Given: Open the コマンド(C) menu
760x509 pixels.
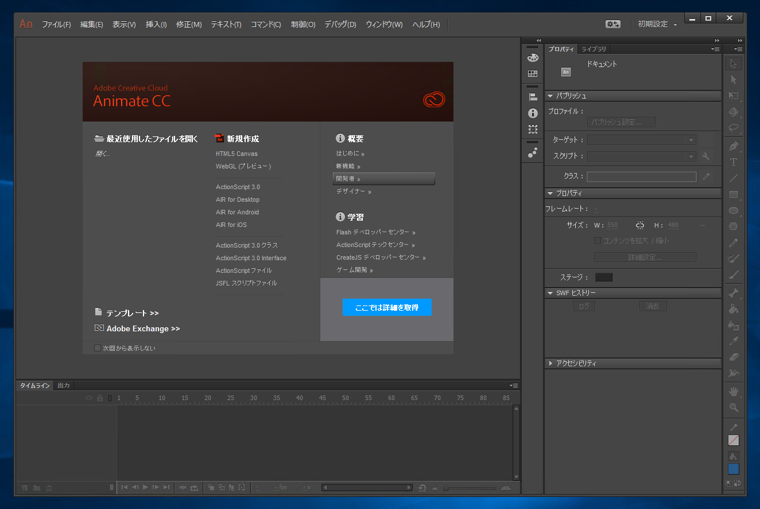Looking at the screenshot, I should coord(266,24).
